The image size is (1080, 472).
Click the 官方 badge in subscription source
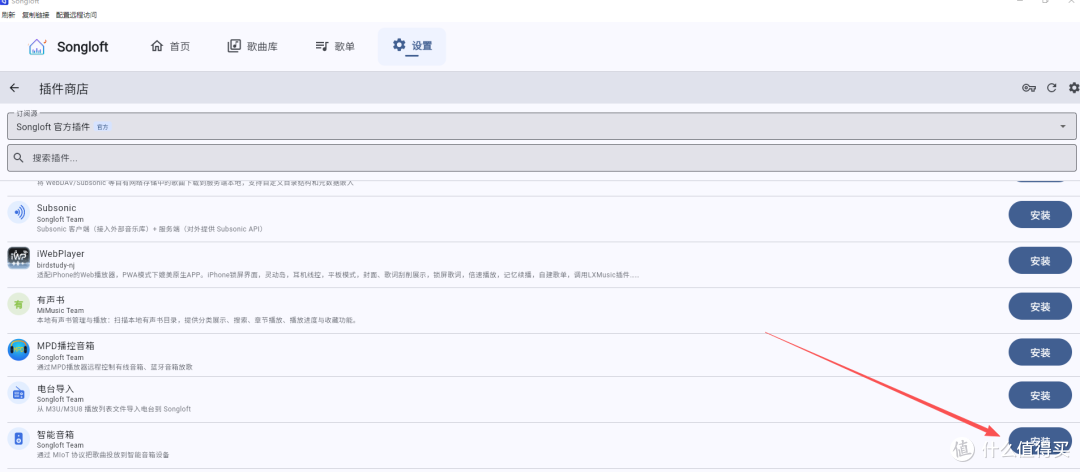[x=102, y=127]
